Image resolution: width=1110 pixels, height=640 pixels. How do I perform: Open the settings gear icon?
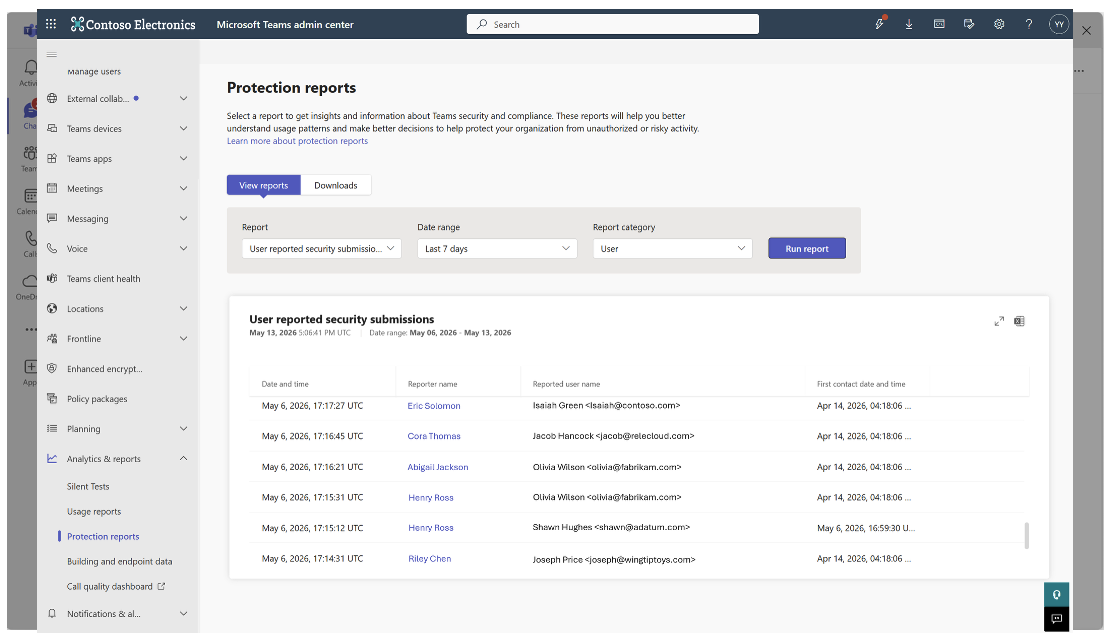click(x=999, y=24)
